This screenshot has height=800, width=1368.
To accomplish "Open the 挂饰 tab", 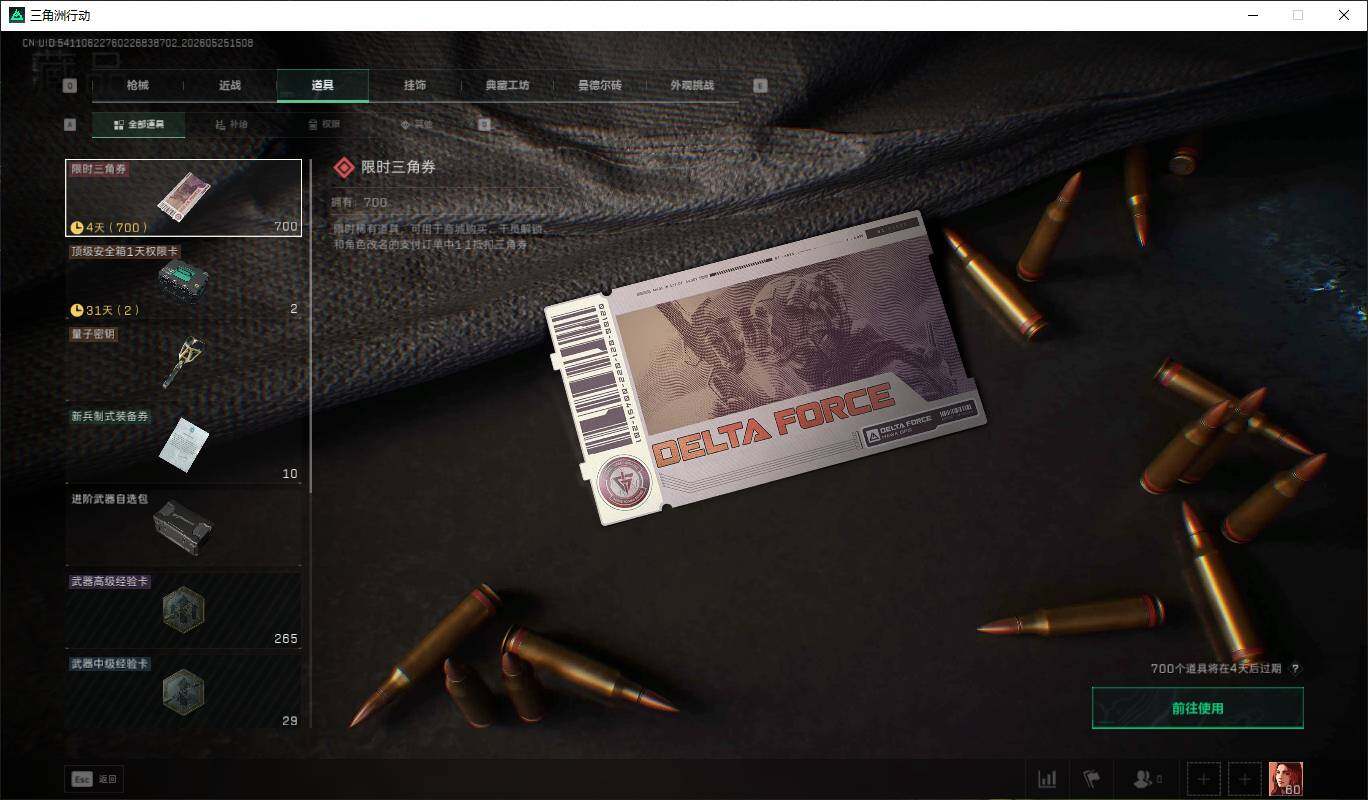I will 415,86.
